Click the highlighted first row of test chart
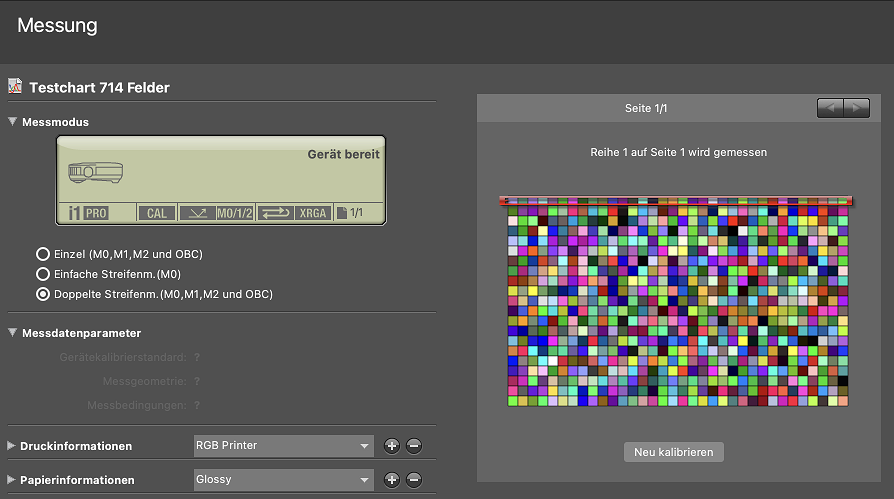 676,201
